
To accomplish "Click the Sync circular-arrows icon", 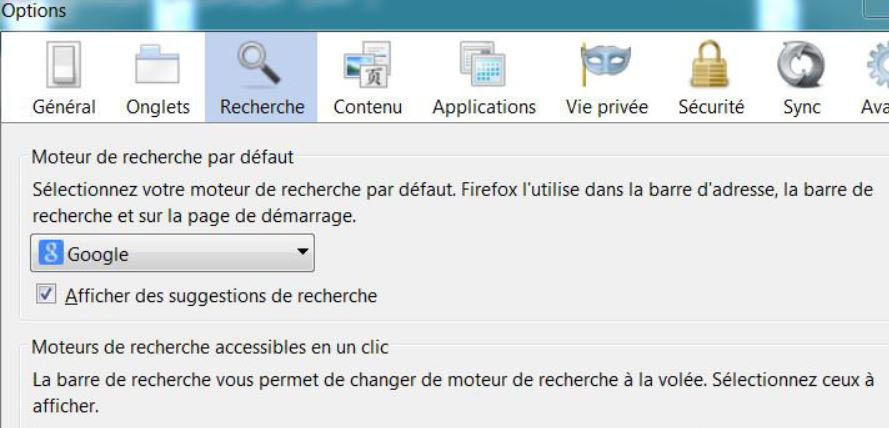I will click(801, 67).
